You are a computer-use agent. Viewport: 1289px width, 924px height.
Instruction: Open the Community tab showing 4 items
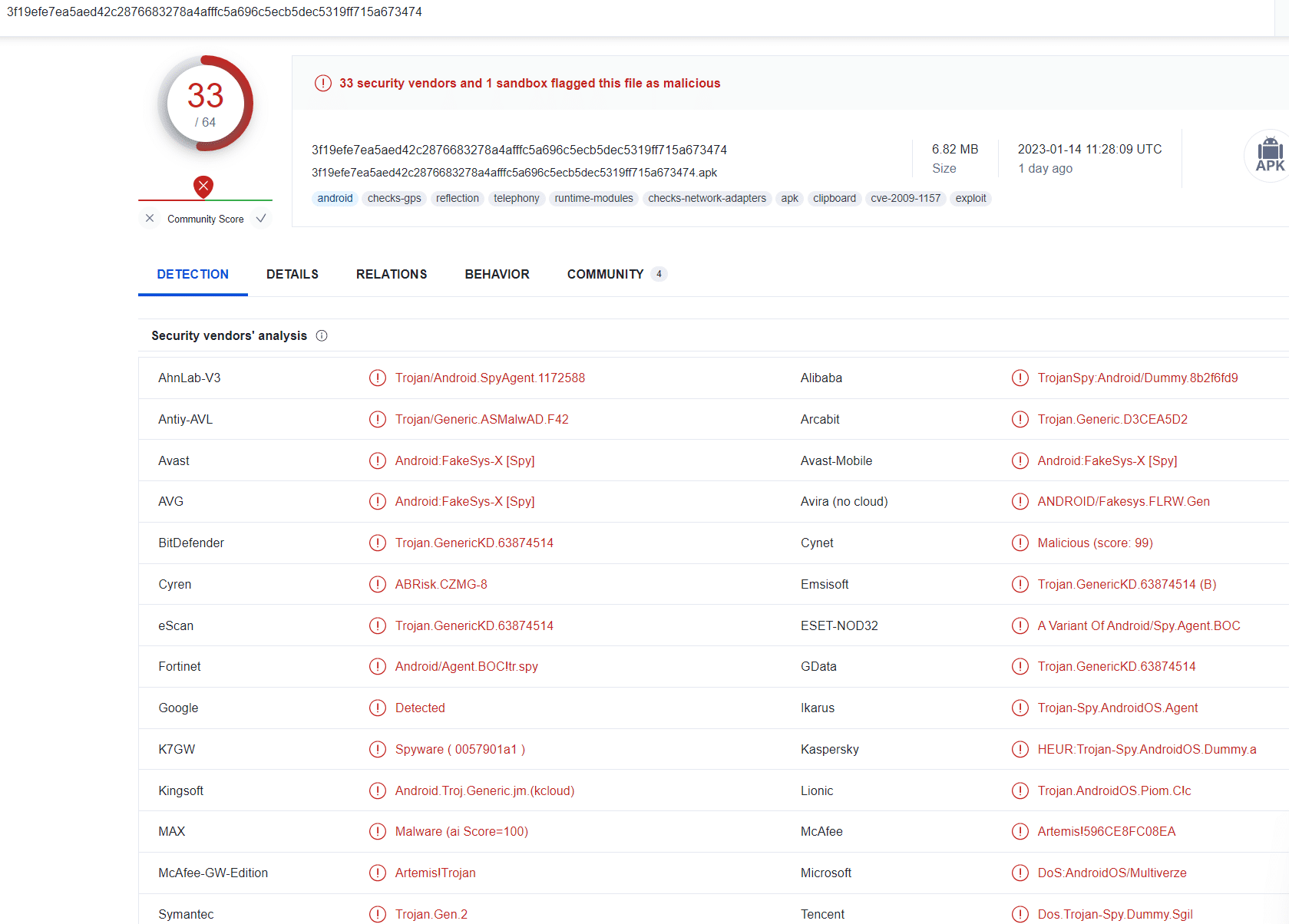pos(606,274)
